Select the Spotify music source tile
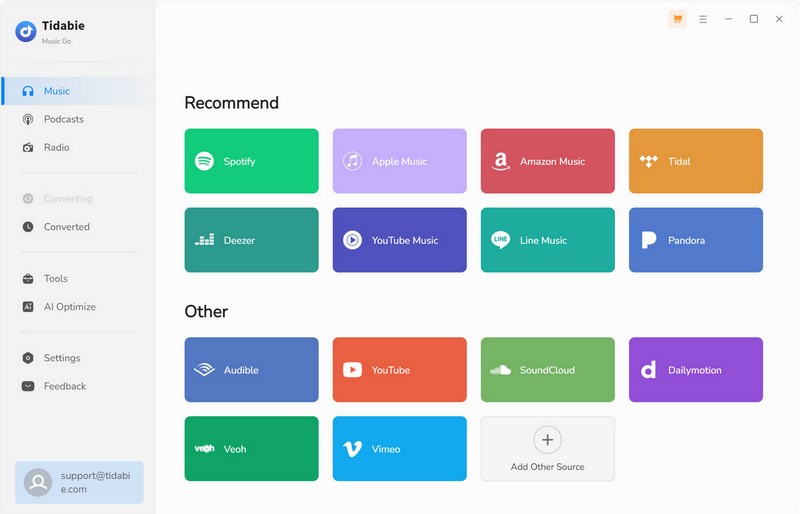The image size is (800, 514). 251,161
